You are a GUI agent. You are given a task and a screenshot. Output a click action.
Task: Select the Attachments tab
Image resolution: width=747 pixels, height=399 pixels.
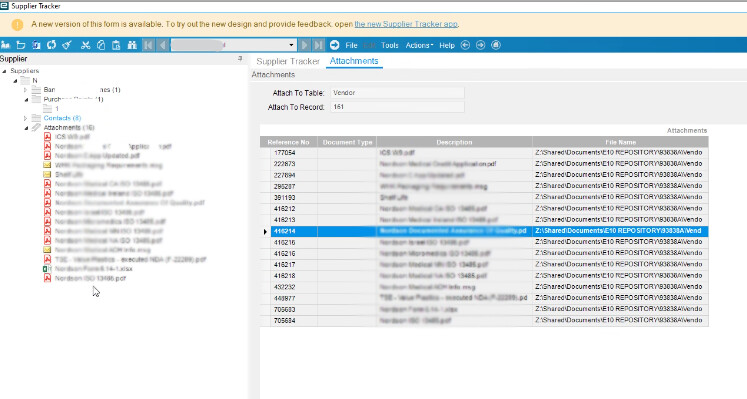pyautogui.click(x=354, y=61)
